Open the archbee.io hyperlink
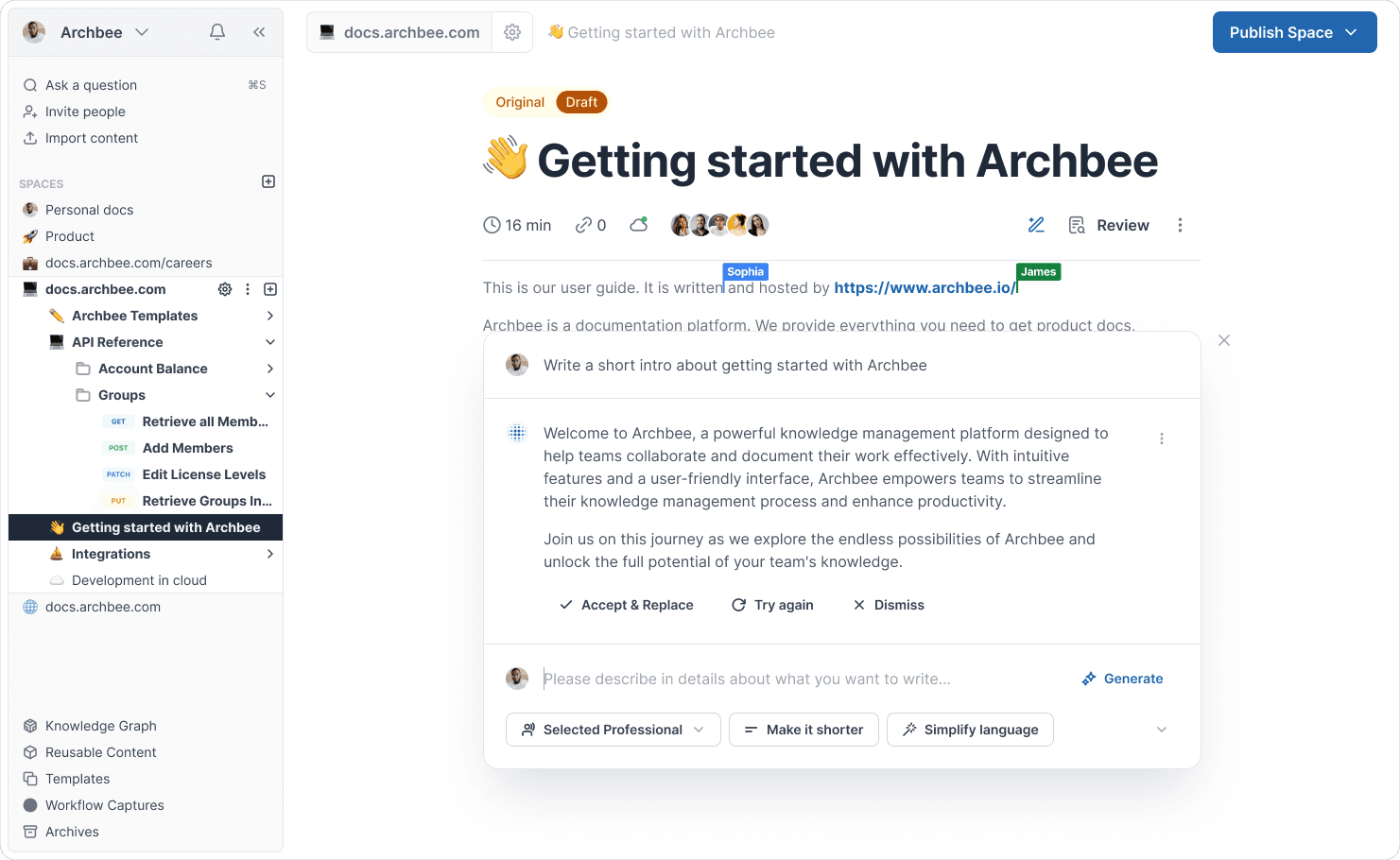Image resolution: width=1400 pixels, height=860 pixels. (x=924, y=288)
